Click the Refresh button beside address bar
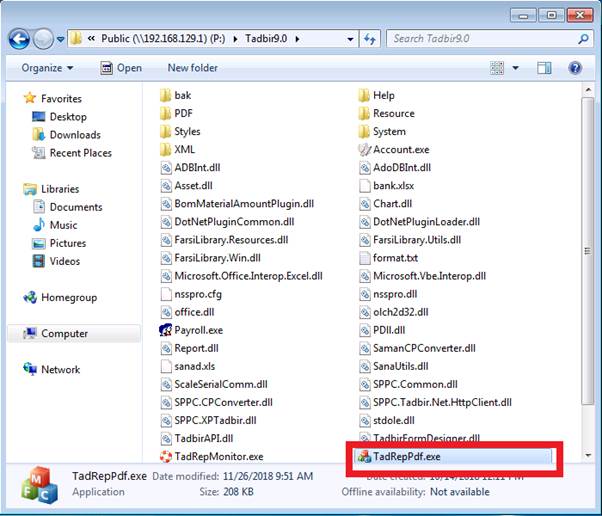 (x=370, y=39)
